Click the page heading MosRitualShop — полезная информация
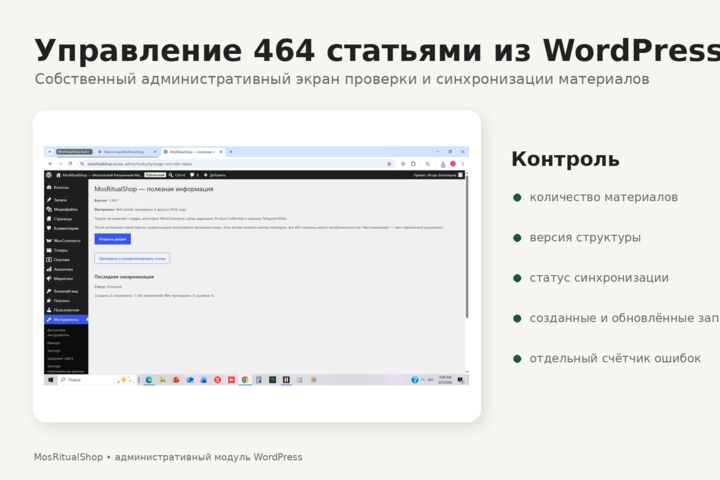Image resolution: width=720 pixels, height=480 pixels. click(x=154, y=189)
